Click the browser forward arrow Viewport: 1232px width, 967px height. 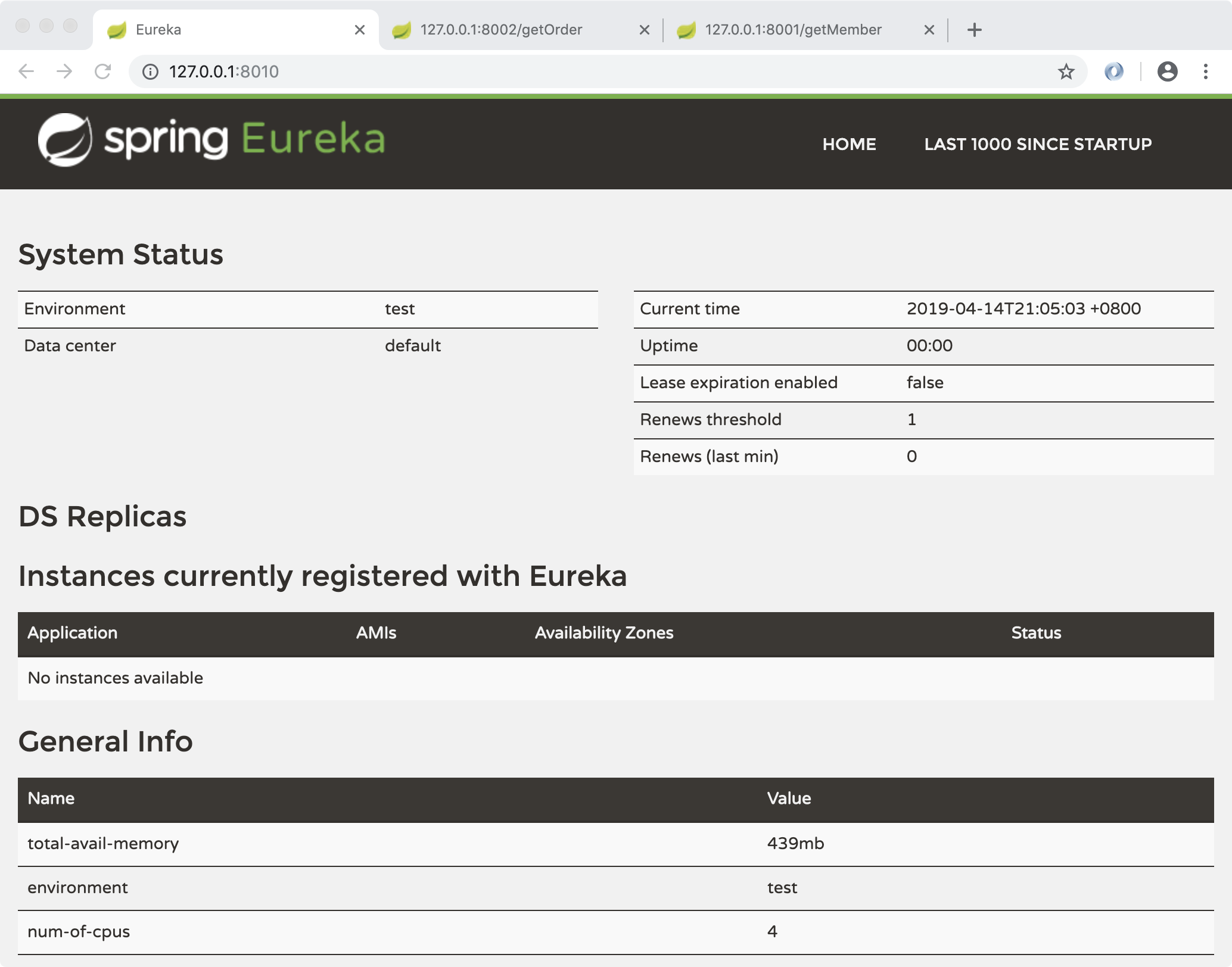click(x=64, y=71)
